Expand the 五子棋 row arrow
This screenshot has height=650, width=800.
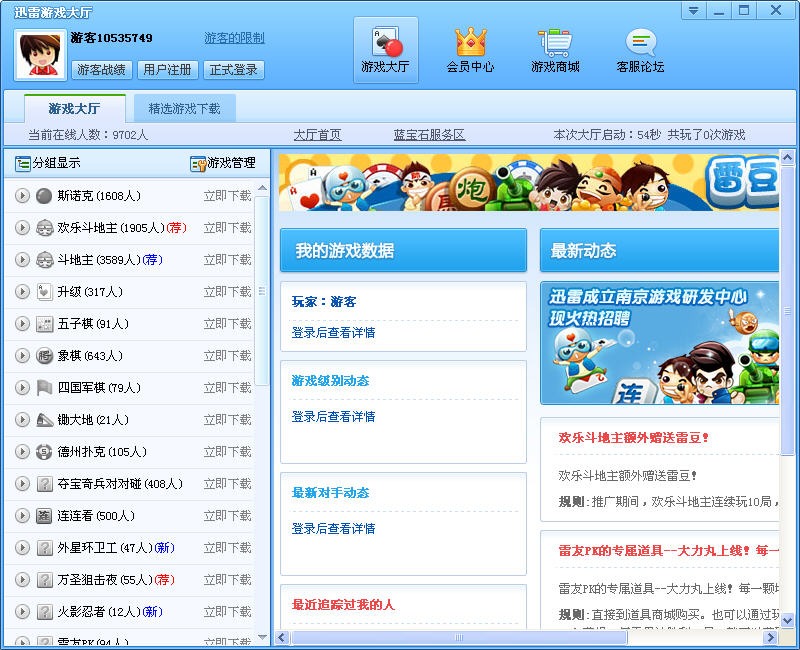(22, 323)
